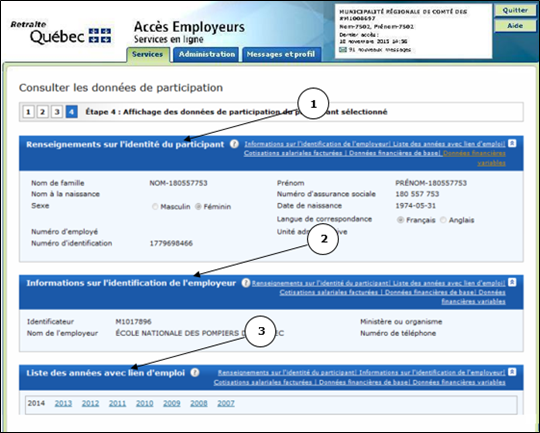Open year 2012 link
This screenshot has height=433, width=540.
(x=90, y=403)
